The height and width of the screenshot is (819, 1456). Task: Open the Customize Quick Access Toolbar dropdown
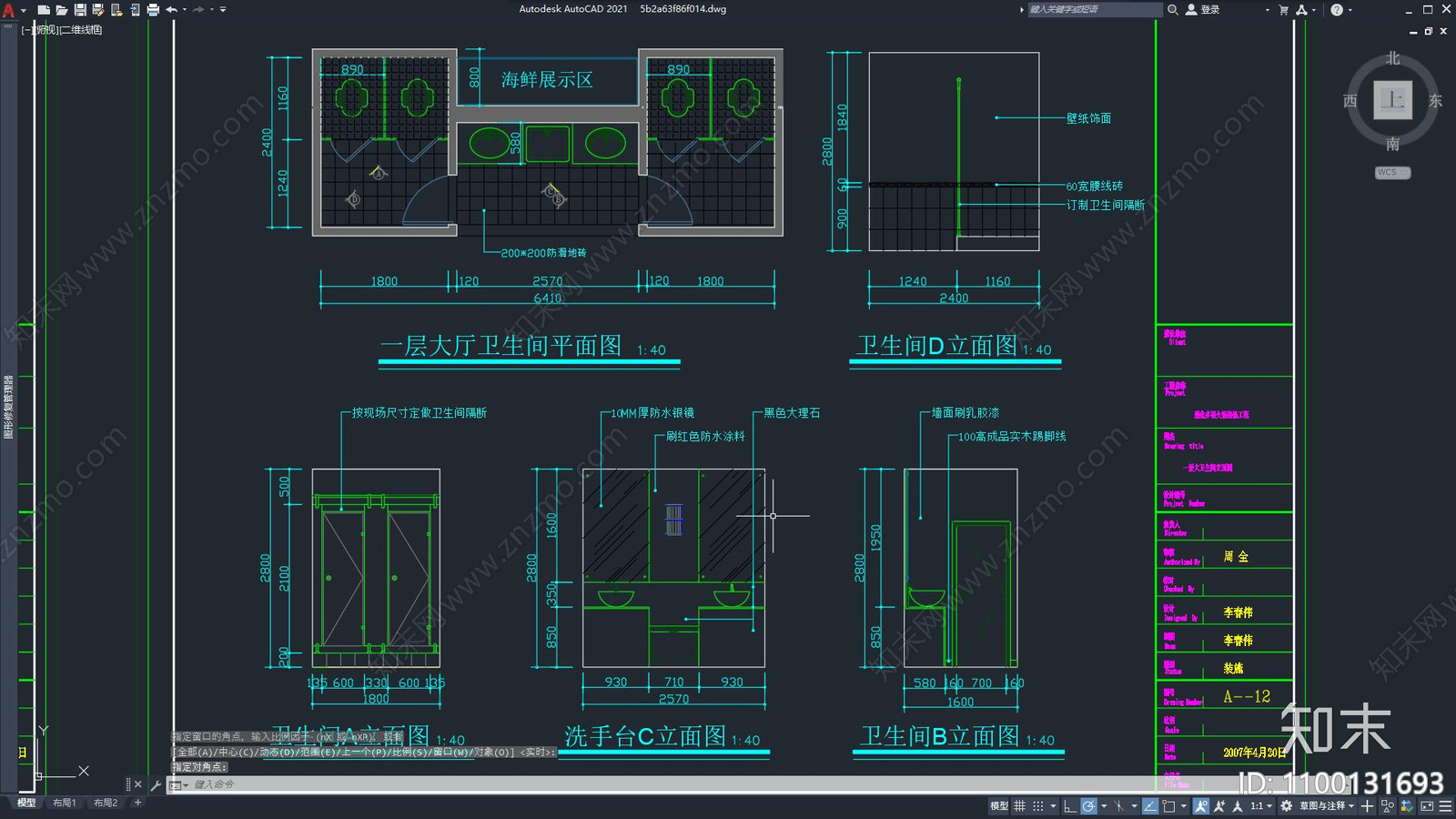(x=223, y=10)
